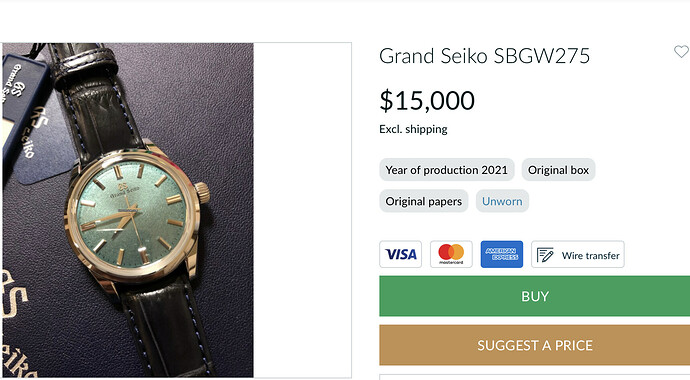Click the blank area beside product photo

(x=302, y=210)
